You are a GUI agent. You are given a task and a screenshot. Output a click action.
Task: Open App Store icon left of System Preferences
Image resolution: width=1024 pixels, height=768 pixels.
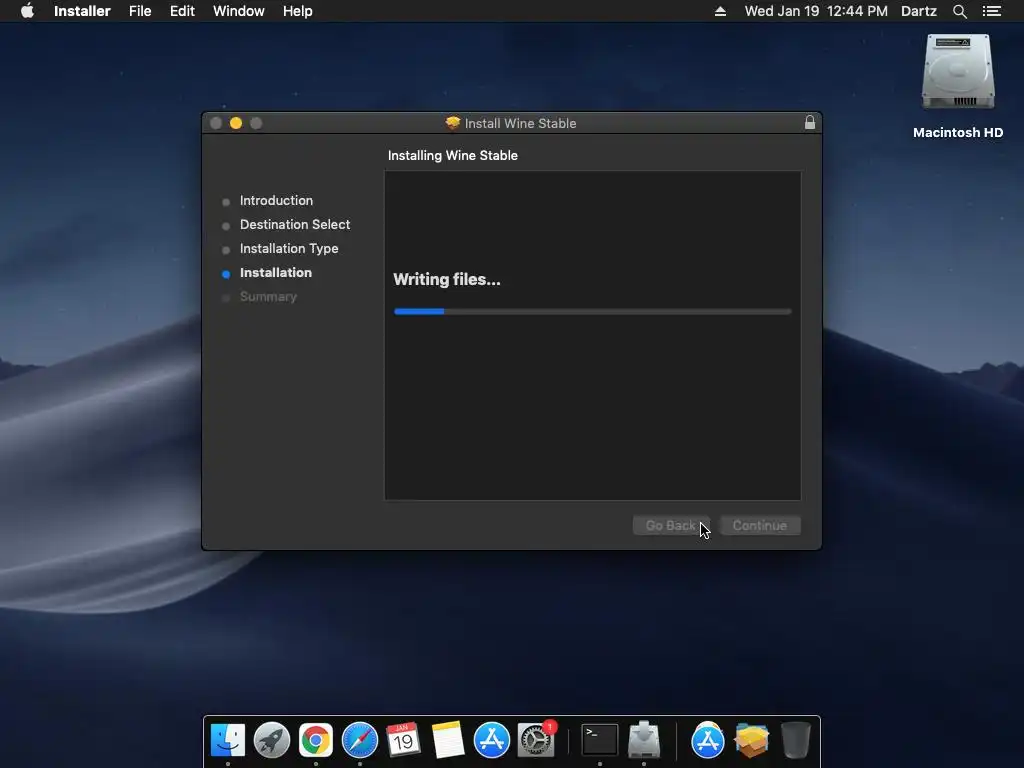[x=492, y=741]
